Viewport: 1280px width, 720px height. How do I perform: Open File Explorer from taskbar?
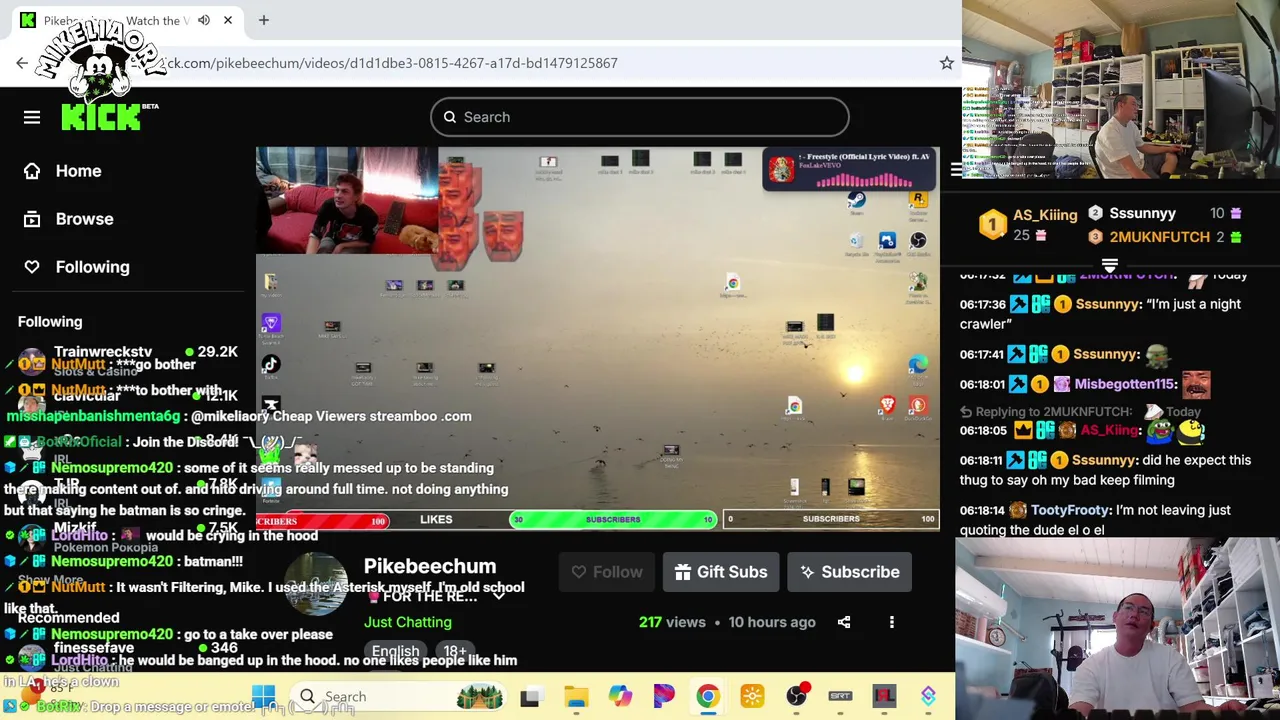(x=576, y=696)
